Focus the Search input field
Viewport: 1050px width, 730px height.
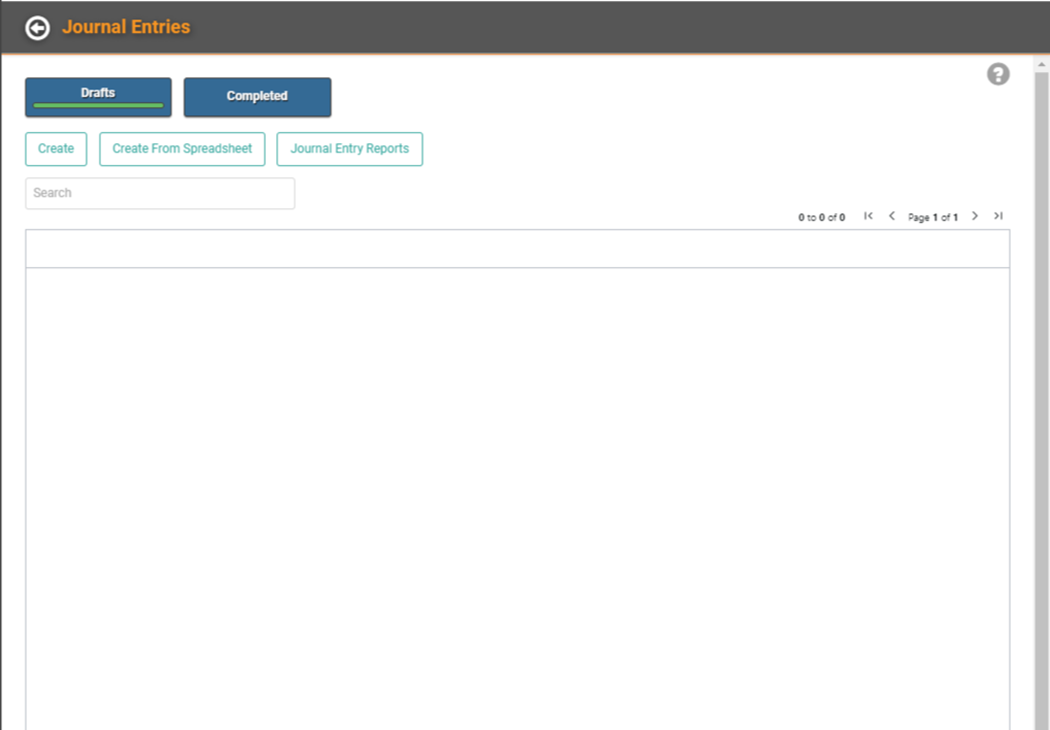point(160,193)
